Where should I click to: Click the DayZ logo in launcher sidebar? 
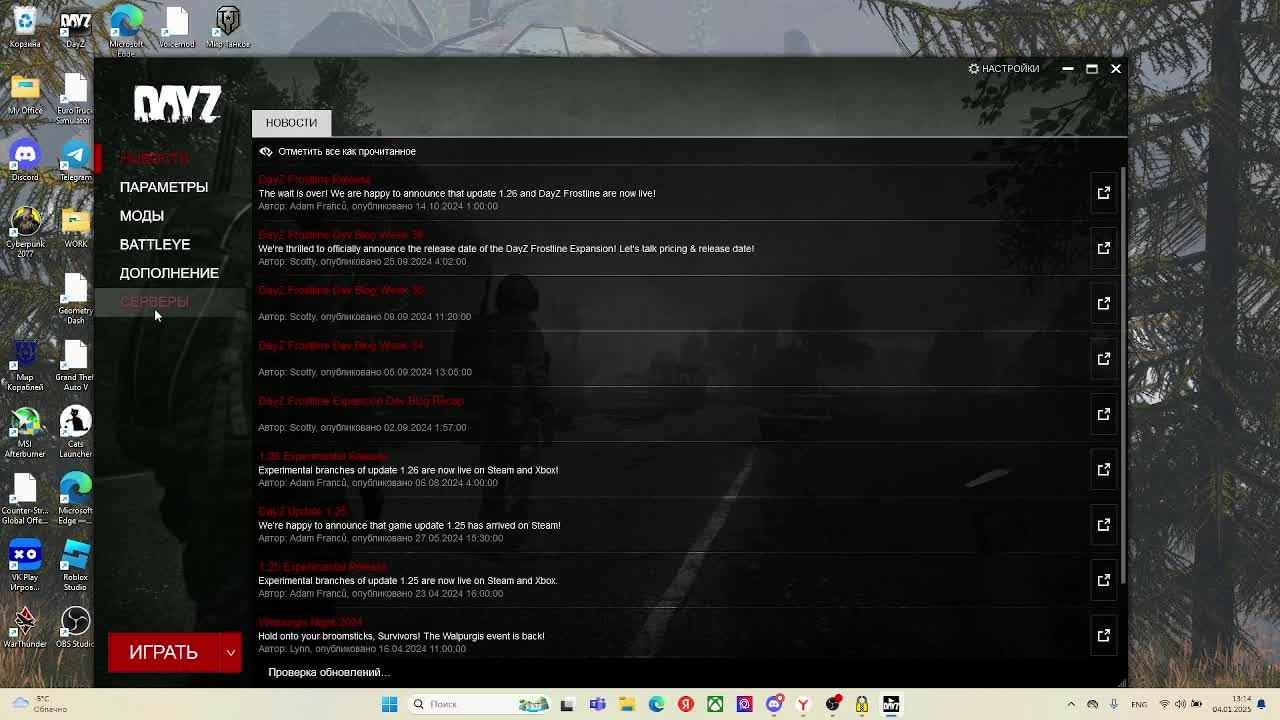tap(177, 104)
